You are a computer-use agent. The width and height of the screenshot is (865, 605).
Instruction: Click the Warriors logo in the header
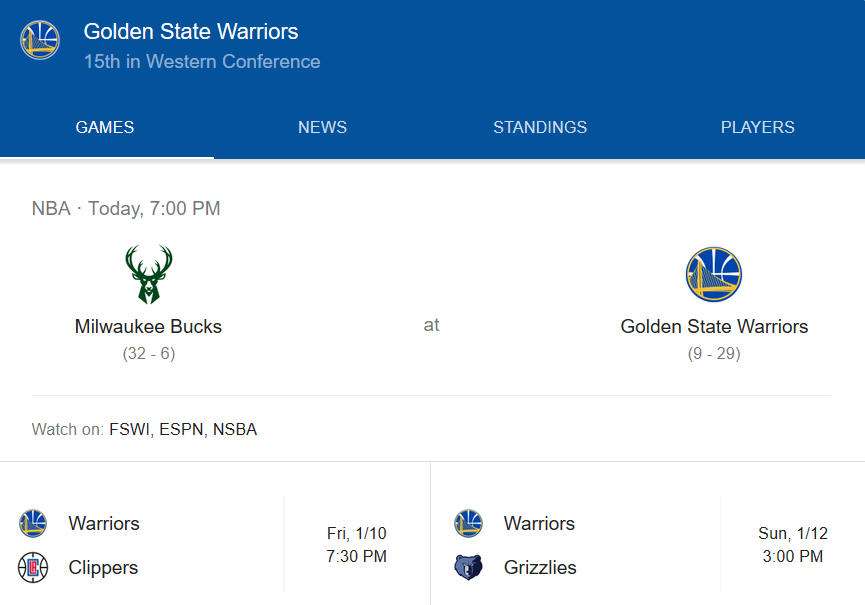pos(40,40)
